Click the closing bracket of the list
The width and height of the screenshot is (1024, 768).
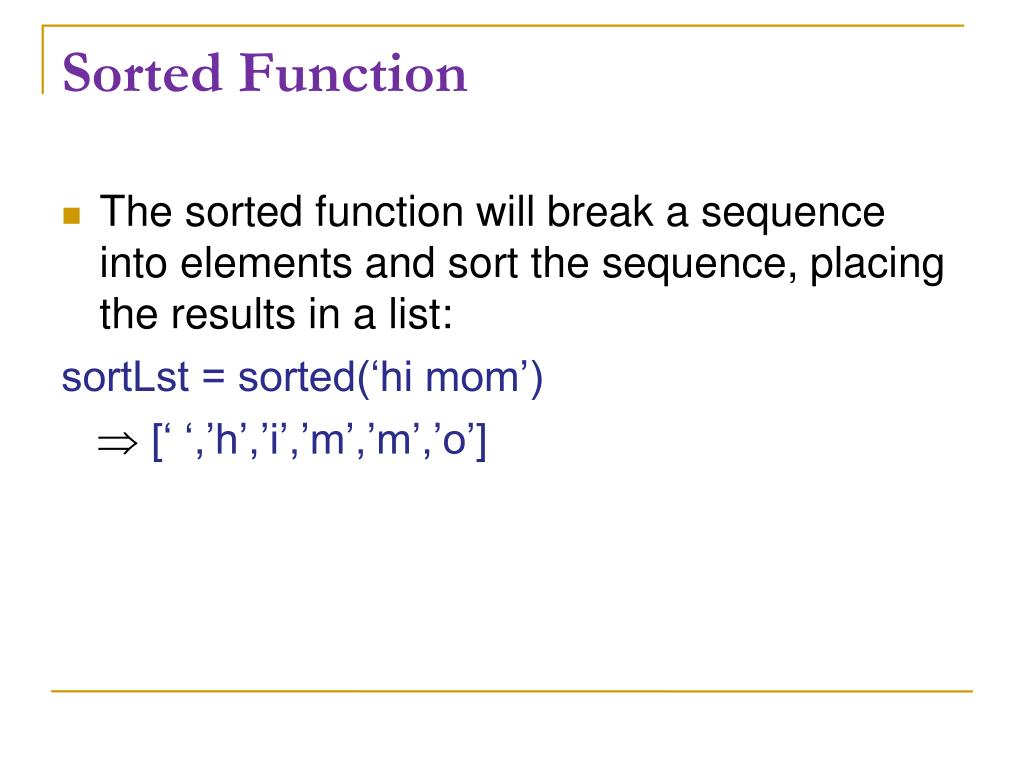pos(481,442)
